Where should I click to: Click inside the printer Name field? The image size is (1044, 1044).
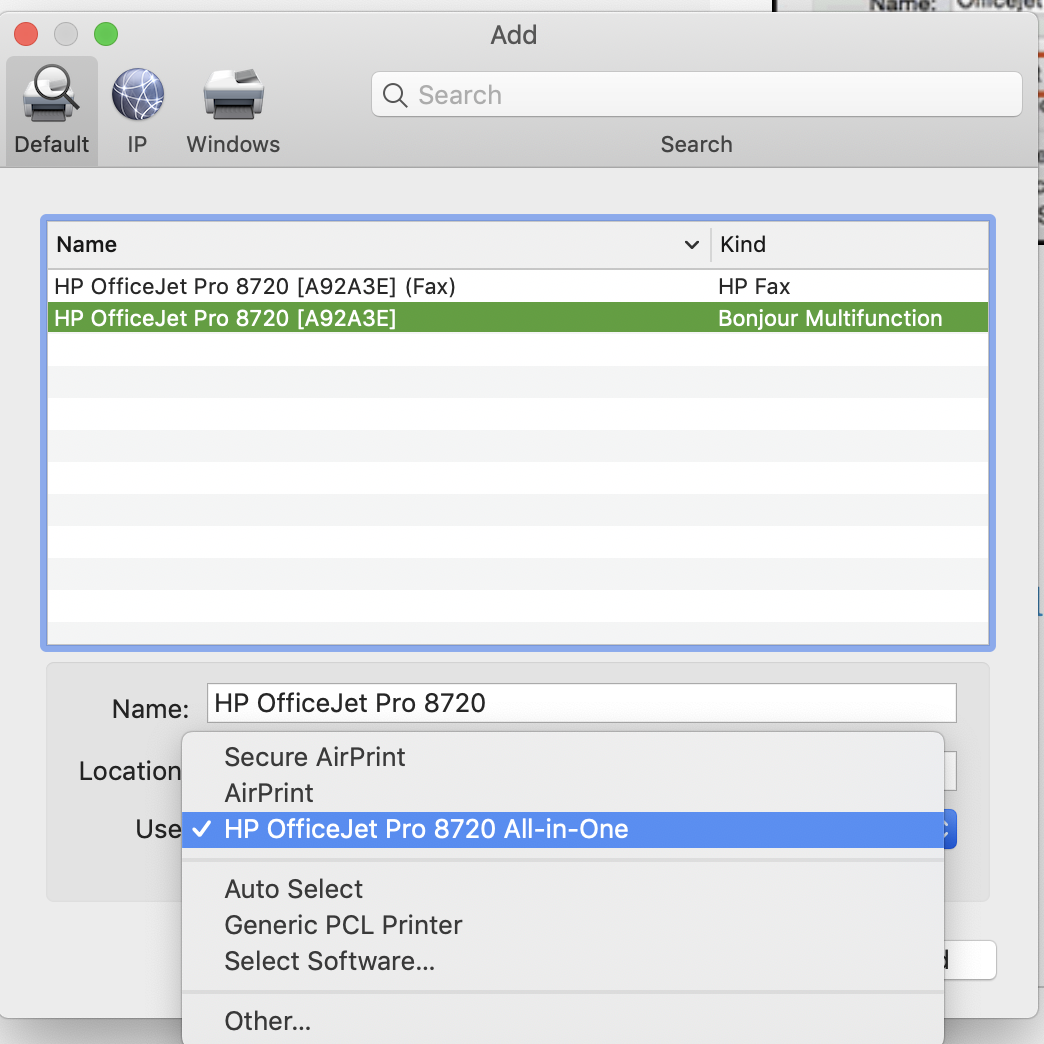582,703
